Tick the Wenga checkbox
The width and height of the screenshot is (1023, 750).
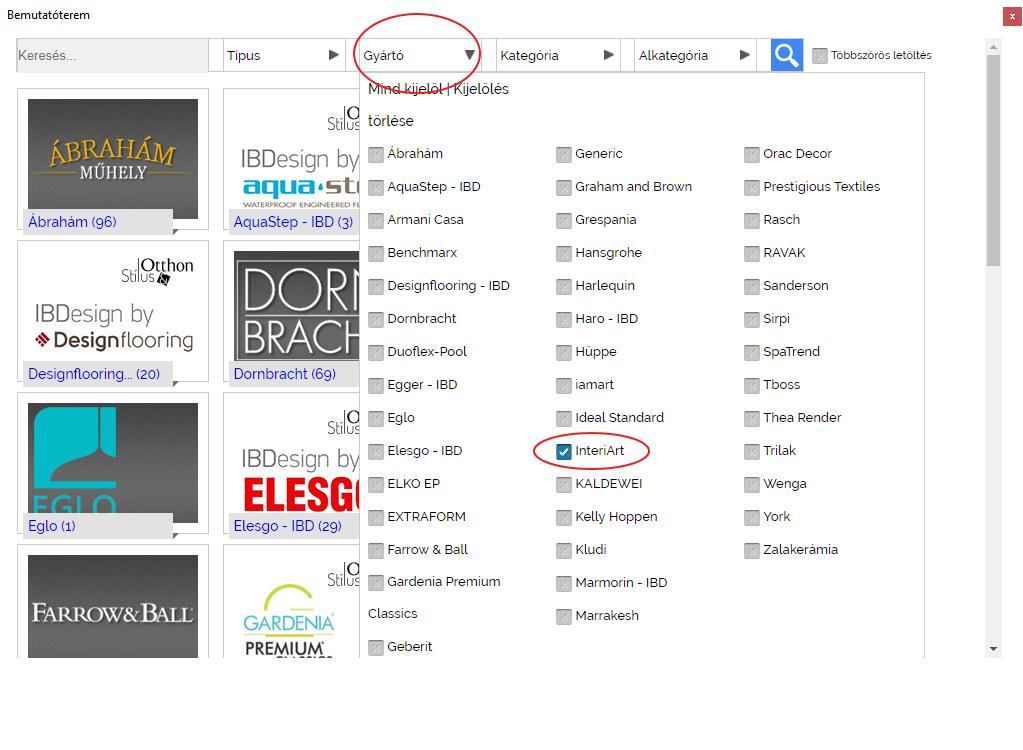752,485
